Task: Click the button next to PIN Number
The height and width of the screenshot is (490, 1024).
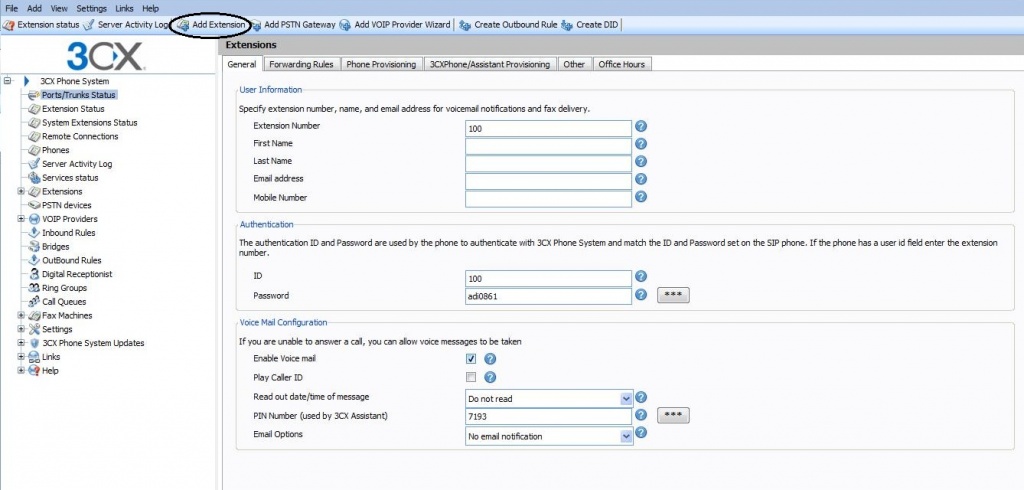Action: tap(673, 415)
